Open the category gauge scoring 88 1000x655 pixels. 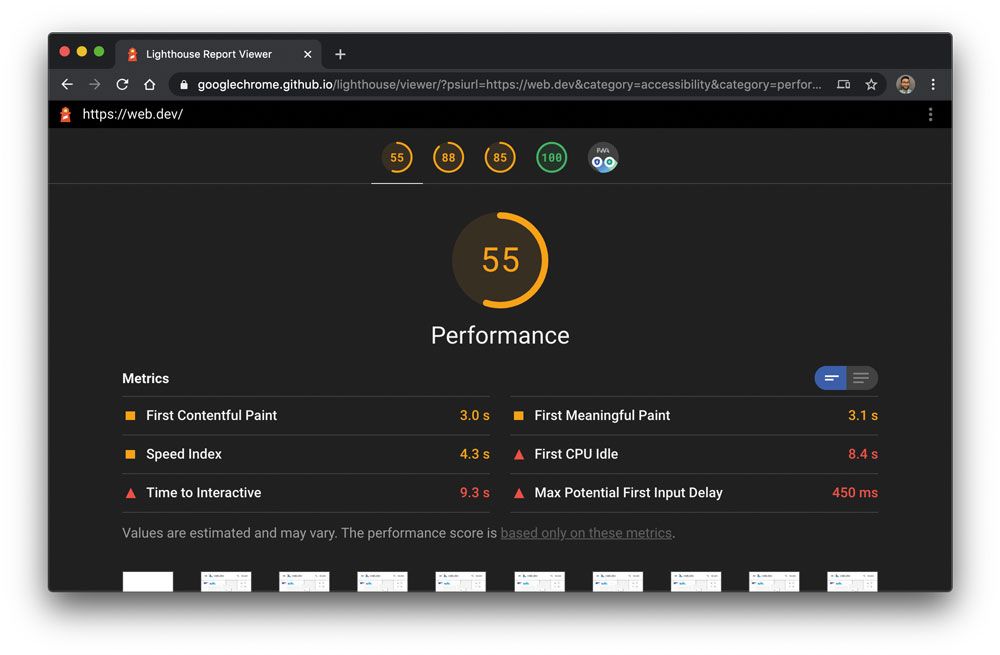coord(448,157)
